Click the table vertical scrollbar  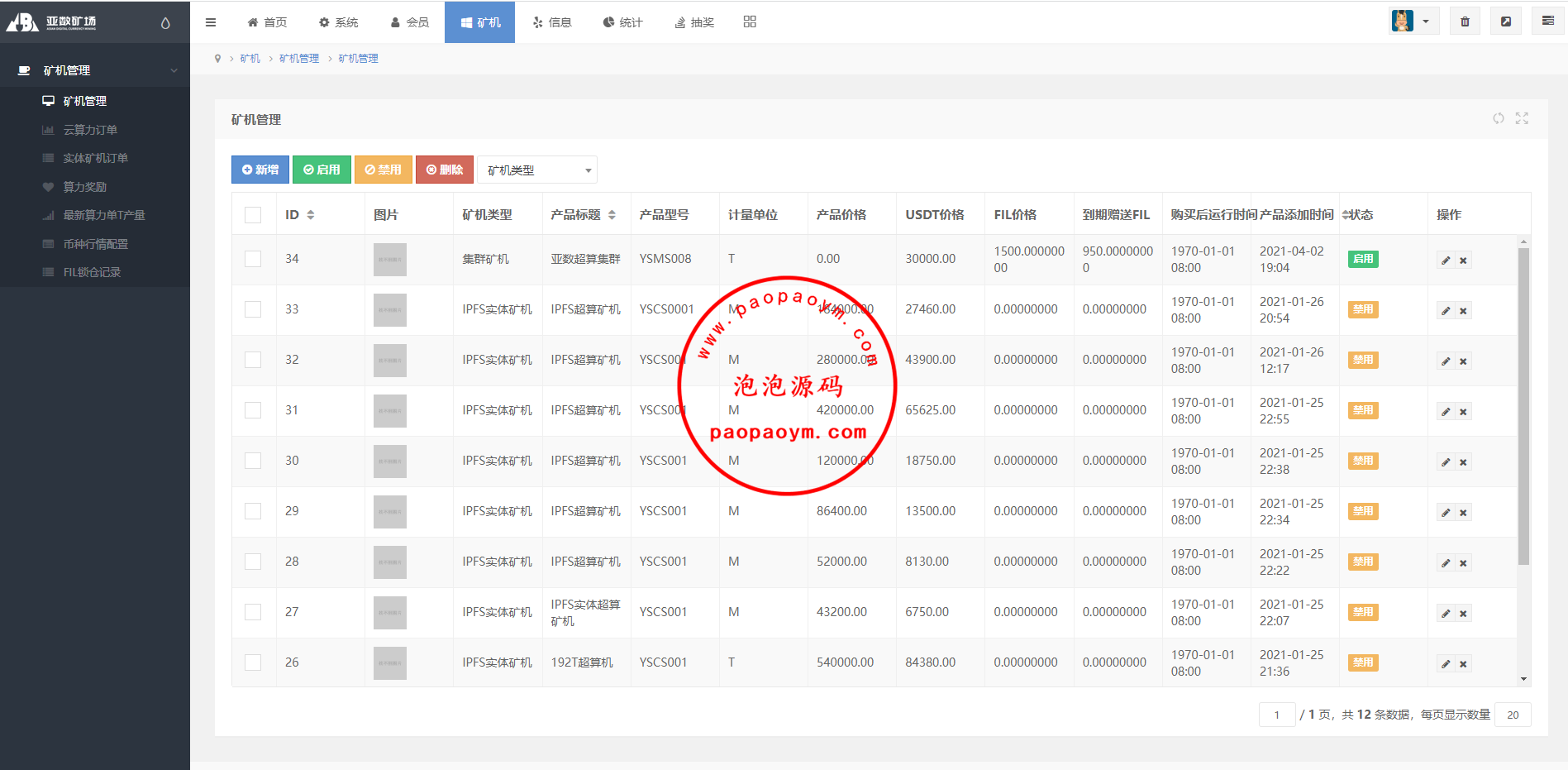click(x=1523, y=405)
